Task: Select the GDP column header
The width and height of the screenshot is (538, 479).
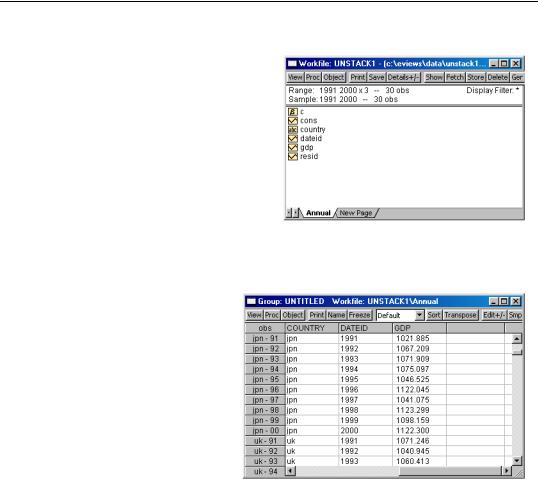Action: click(419, 328)
